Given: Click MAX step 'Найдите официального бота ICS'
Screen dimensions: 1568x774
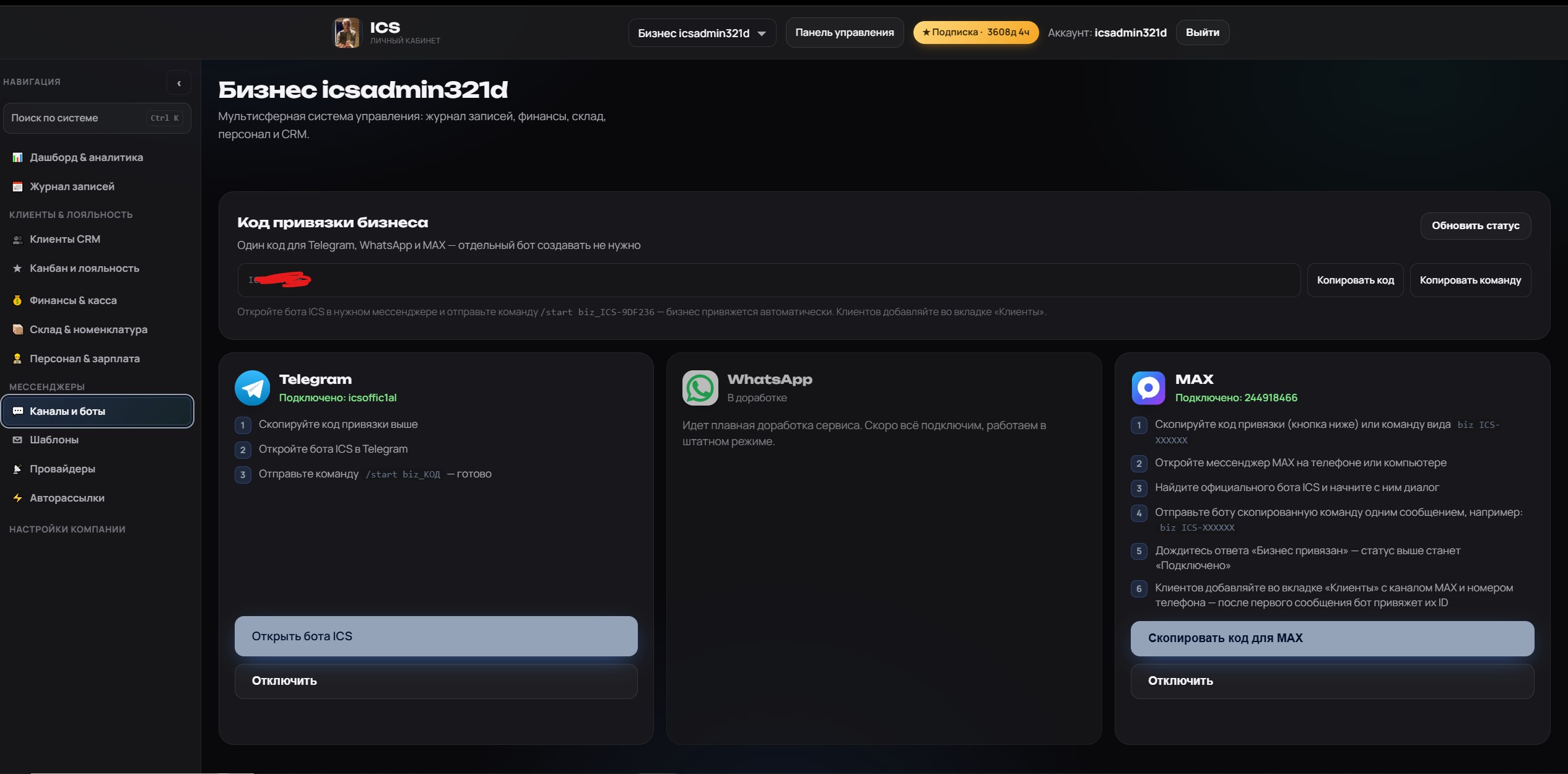Looking at the screenshot, I should pyautogui.click(x=1297, y=487).
